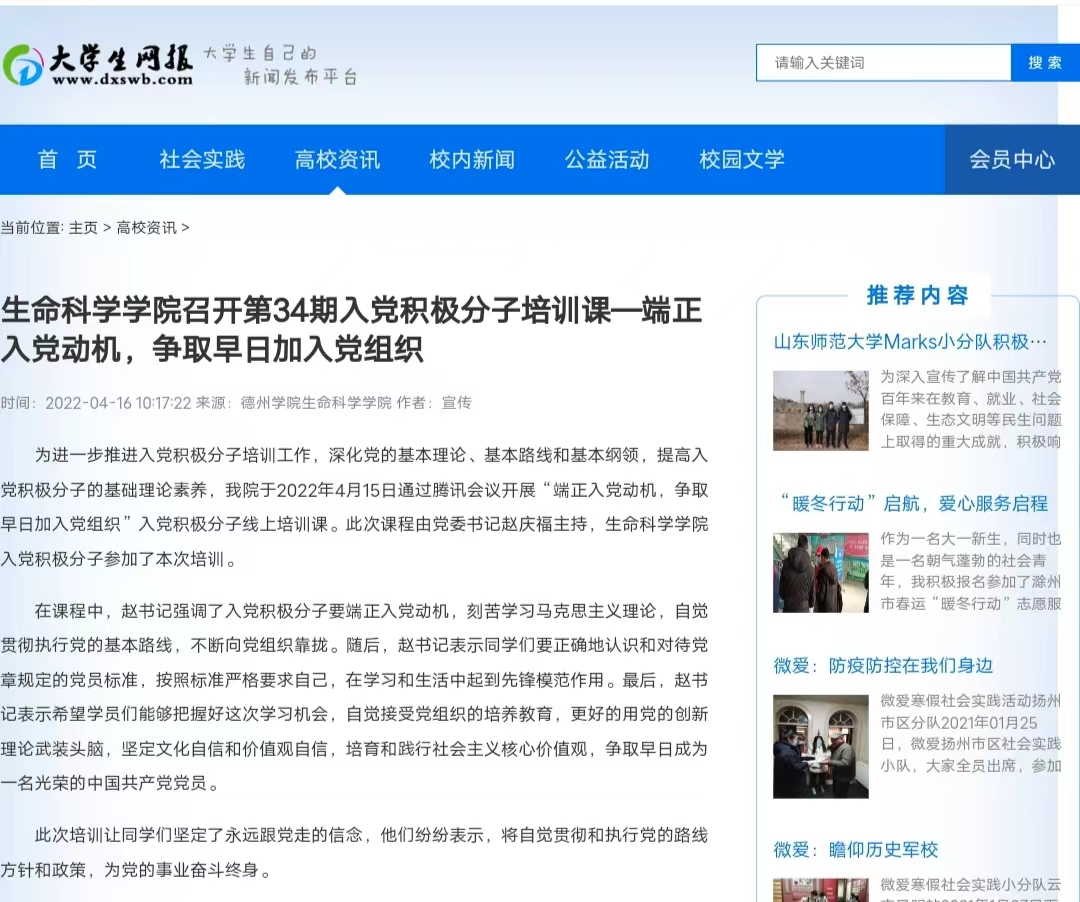Open the 首页 navigation tab
The height and width of the screenshot is (902, 1080).
point(67,160)
